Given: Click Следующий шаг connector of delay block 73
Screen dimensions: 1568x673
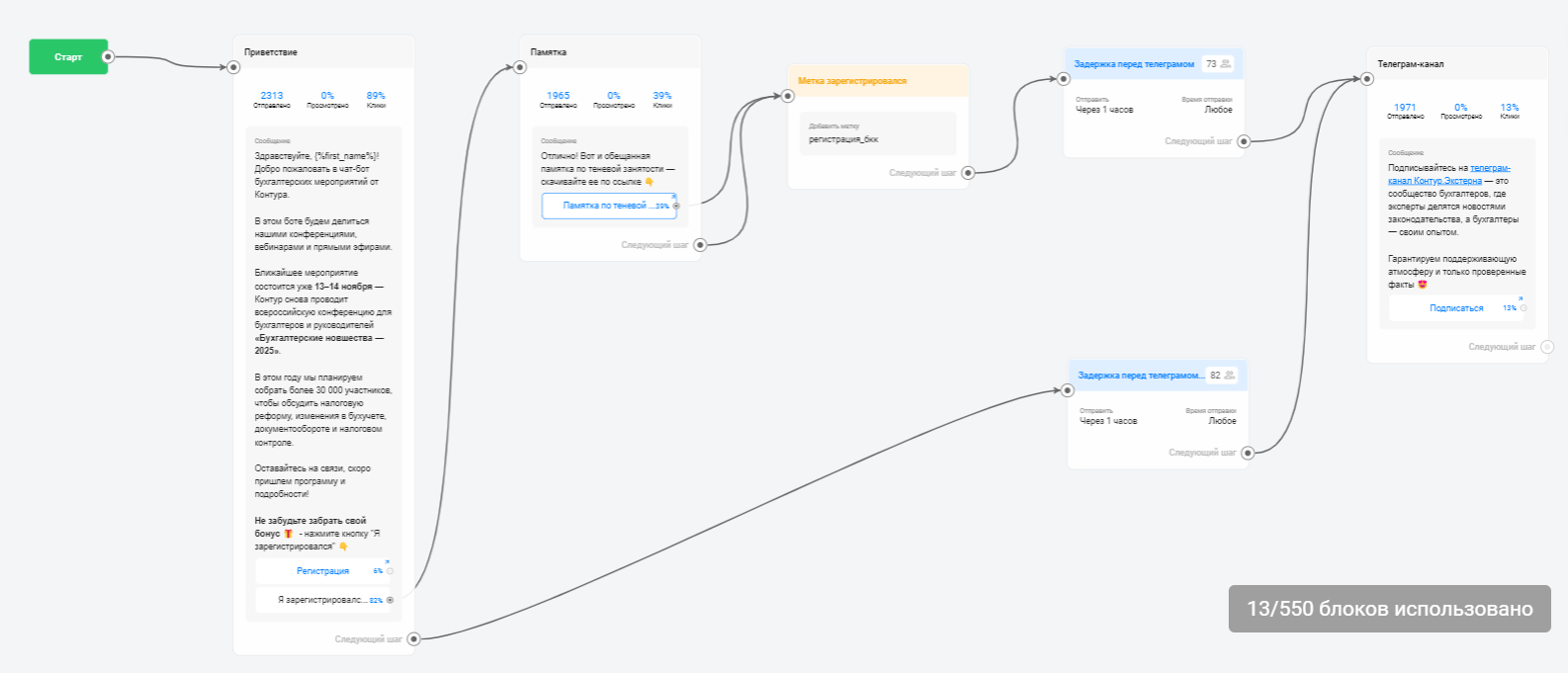Looking at the screenshot, I should (x=1244, y=141).
